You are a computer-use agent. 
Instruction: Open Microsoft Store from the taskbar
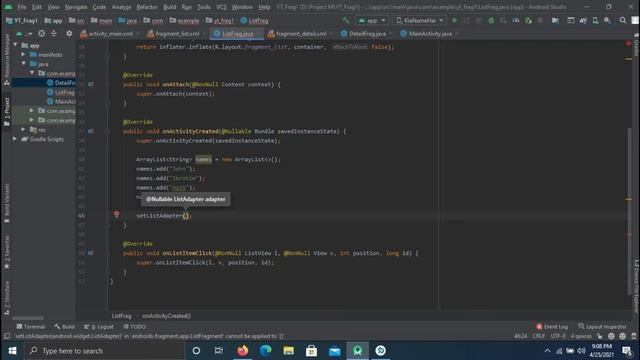tap(311, 351)
